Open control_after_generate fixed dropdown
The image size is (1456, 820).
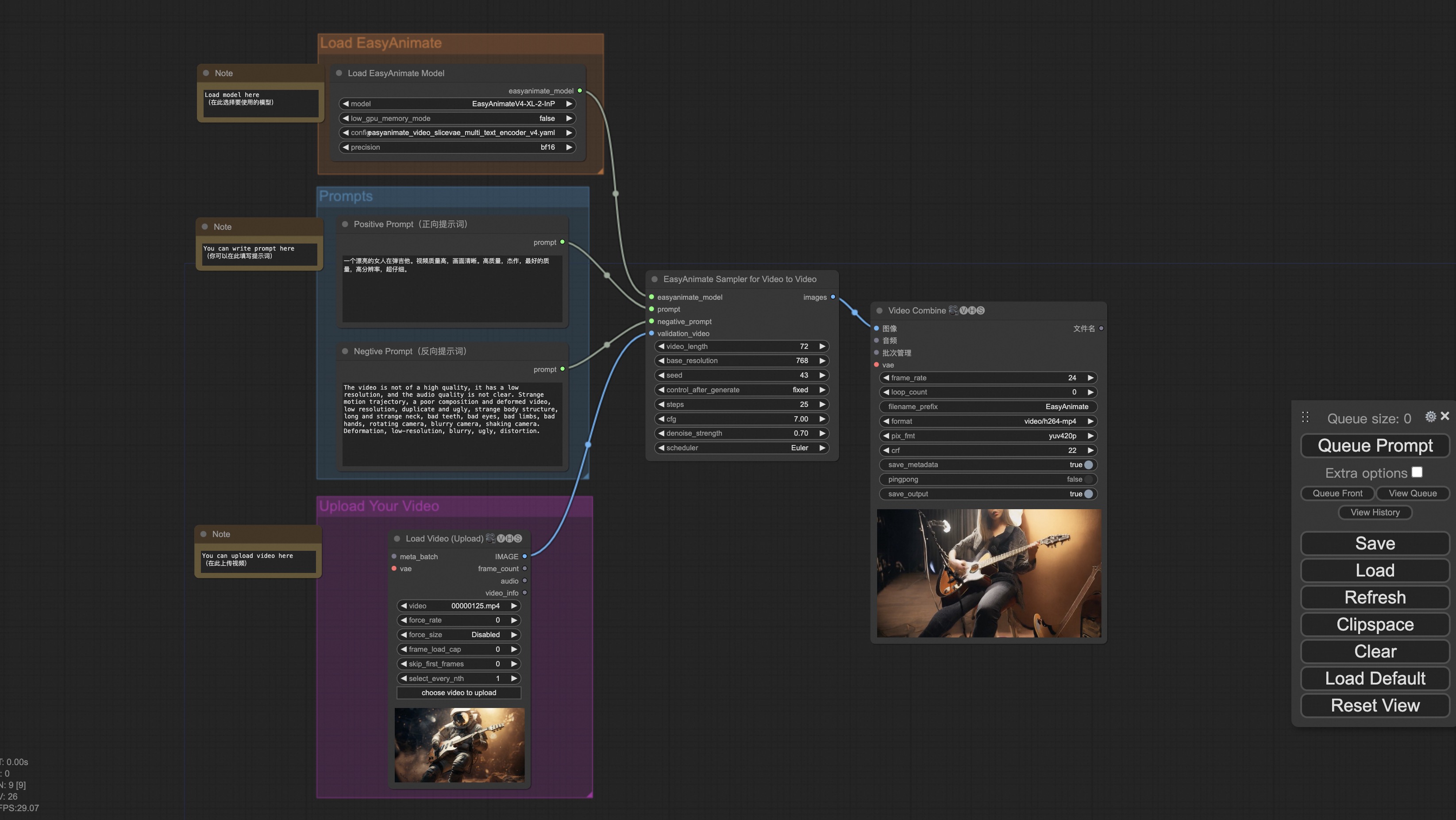[742, 390]
